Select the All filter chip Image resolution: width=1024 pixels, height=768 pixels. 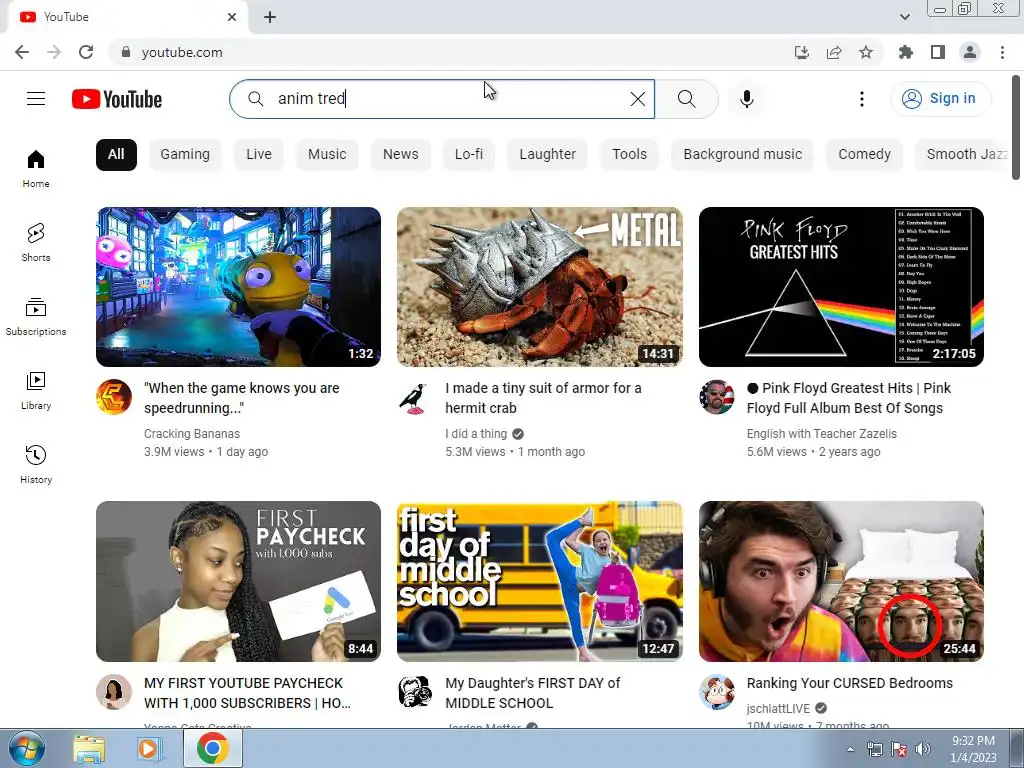(116, 155)
